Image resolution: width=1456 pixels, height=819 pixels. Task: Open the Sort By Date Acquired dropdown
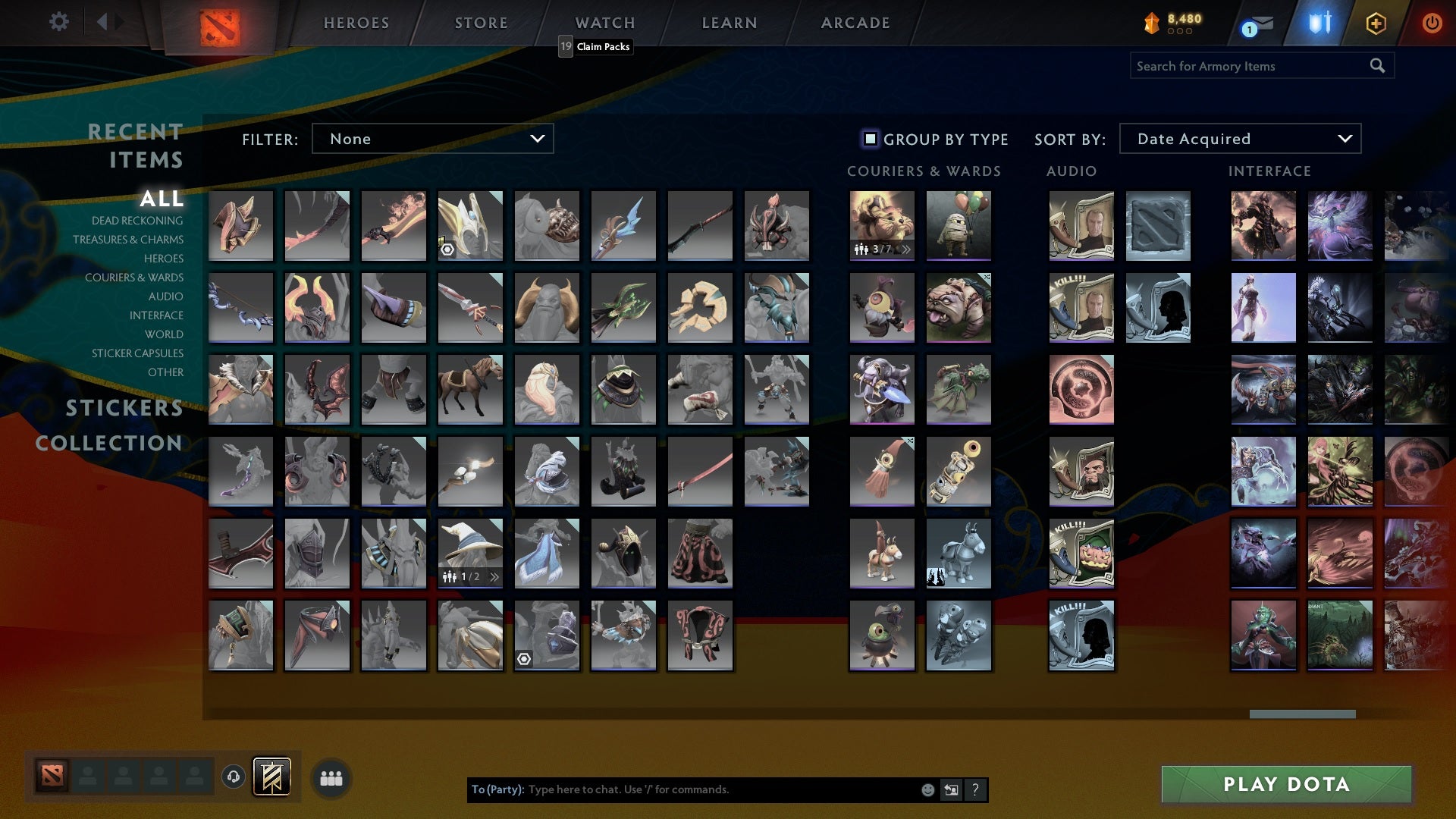click(x=1240, y=139)
